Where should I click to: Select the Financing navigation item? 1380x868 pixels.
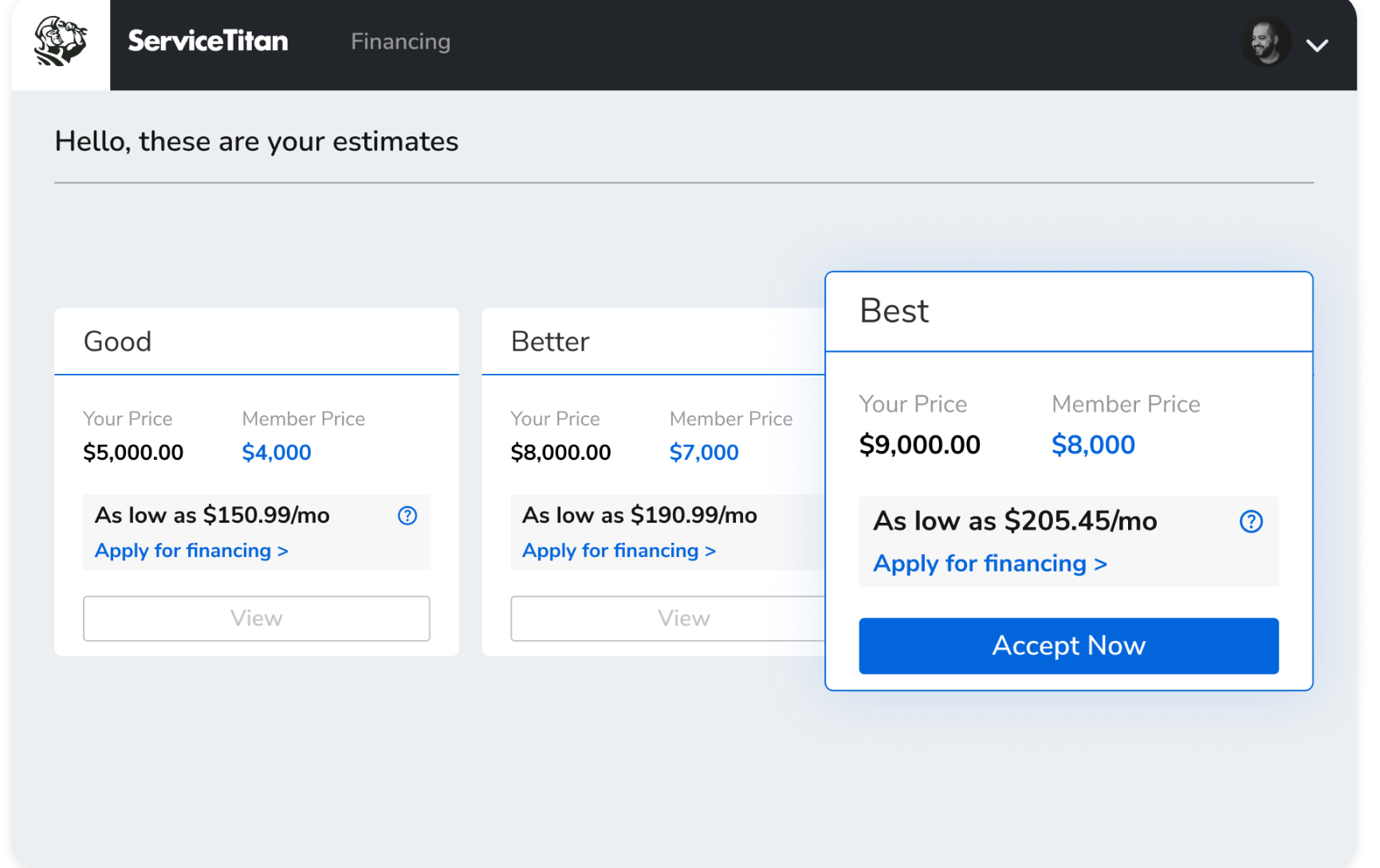coord(399,41)
